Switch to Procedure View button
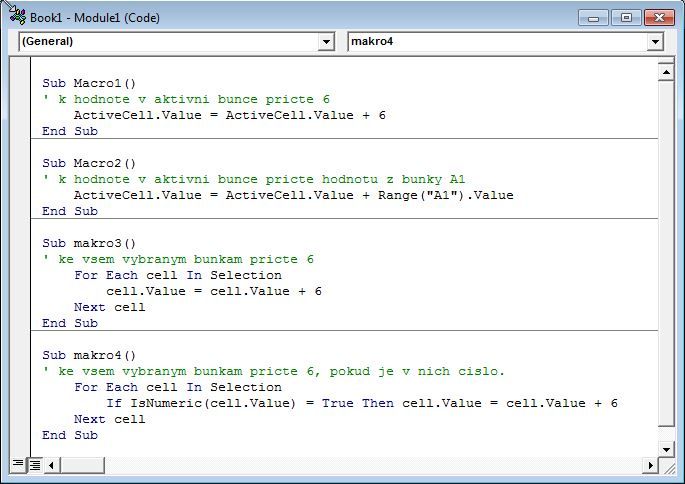 tap(18, 464)
